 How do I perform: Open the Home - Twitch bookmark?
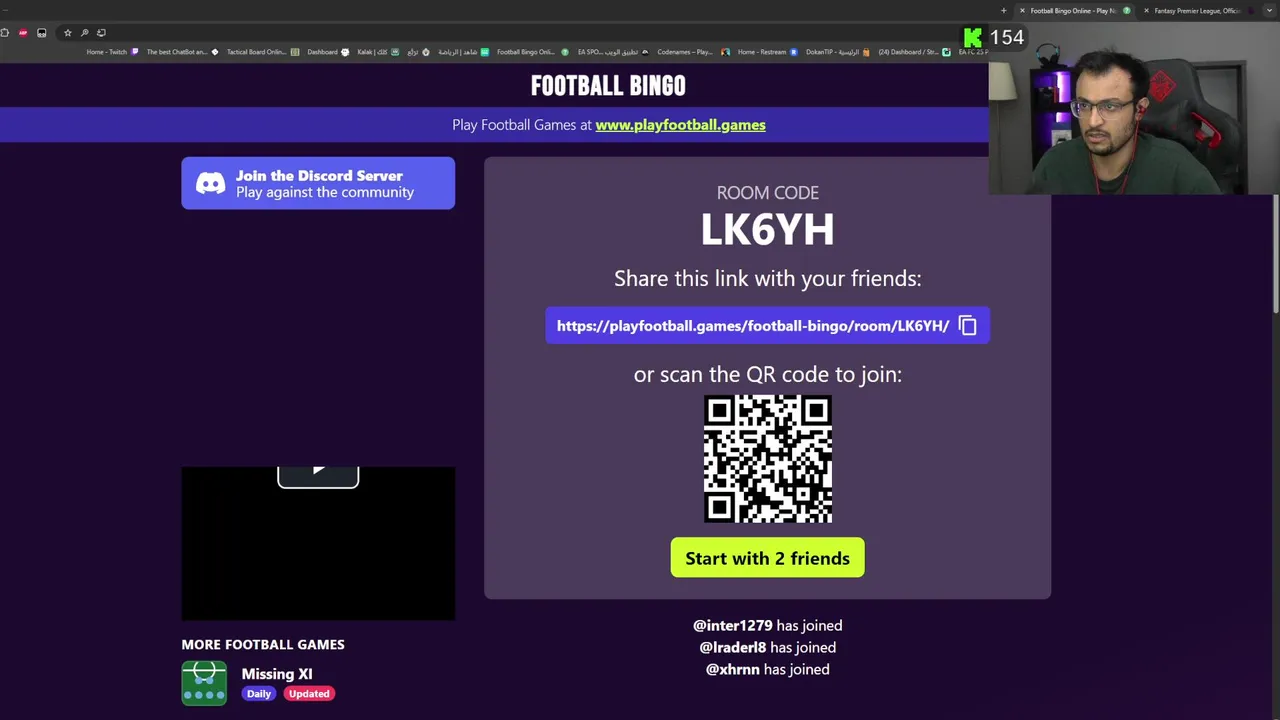pos(112,52)
